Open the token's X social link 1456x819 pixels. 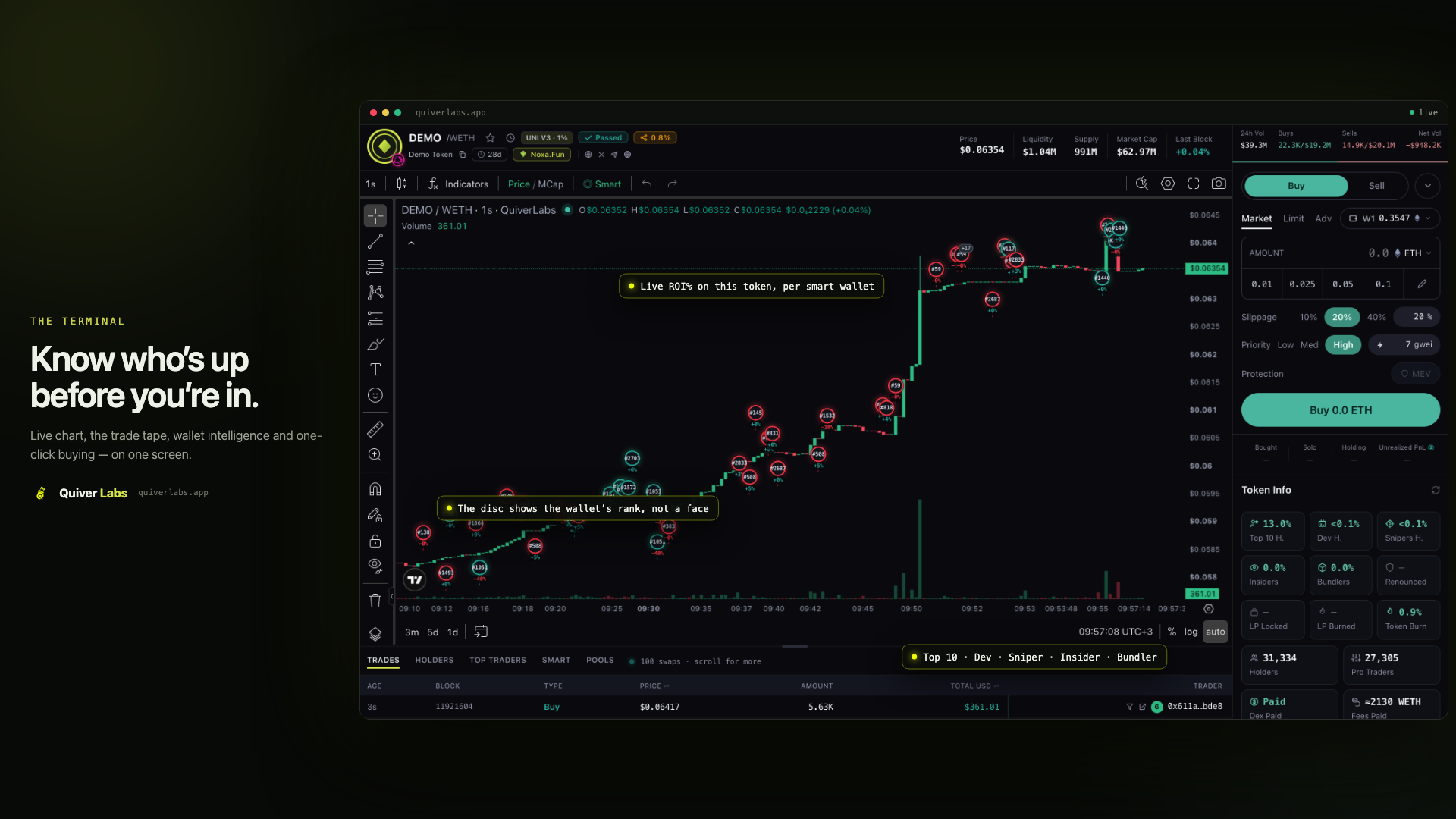[601, 155]
